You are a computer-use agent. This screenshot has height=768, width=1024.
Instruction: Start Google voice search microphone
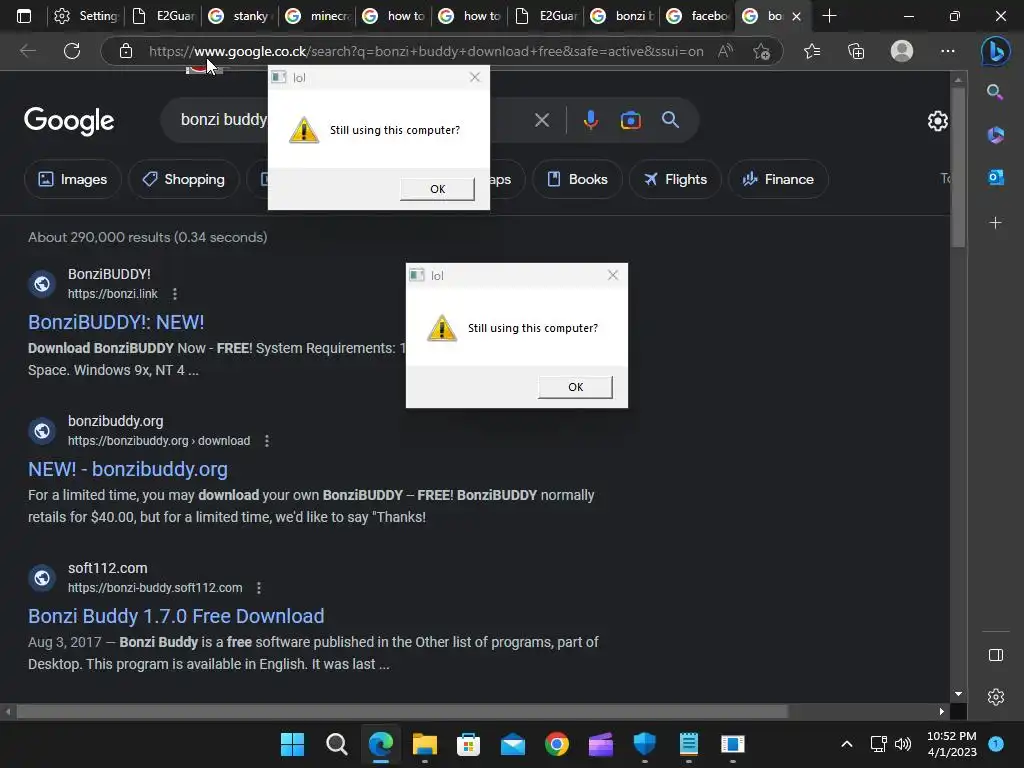590,120
